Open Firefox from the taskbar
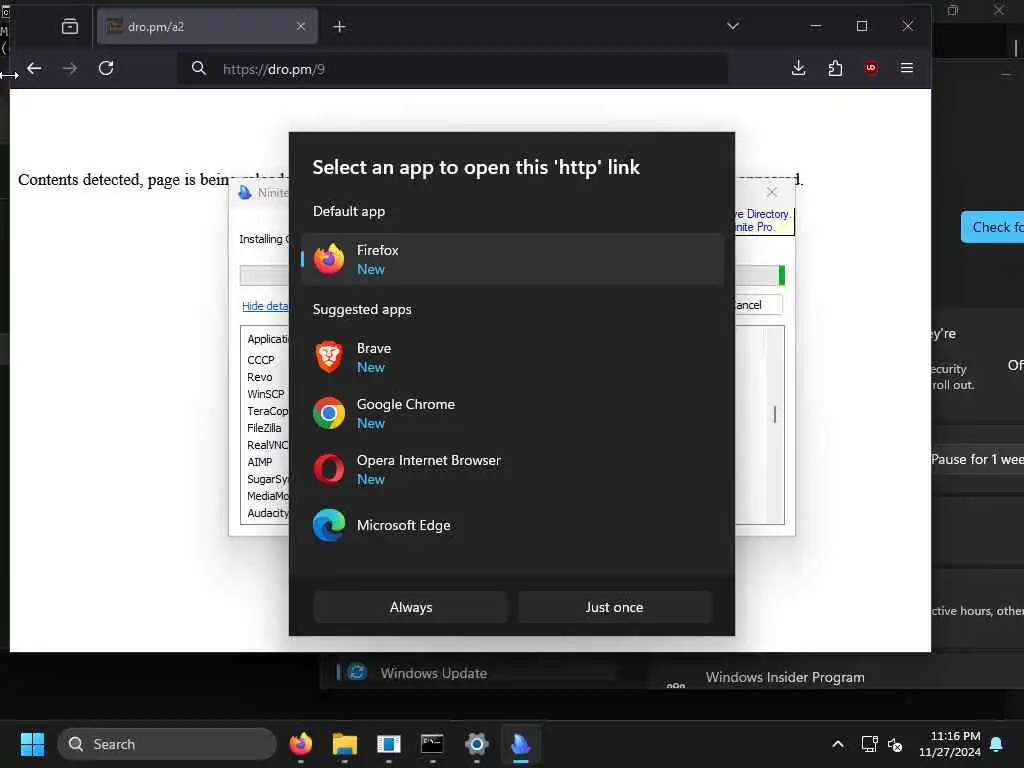 300,744
